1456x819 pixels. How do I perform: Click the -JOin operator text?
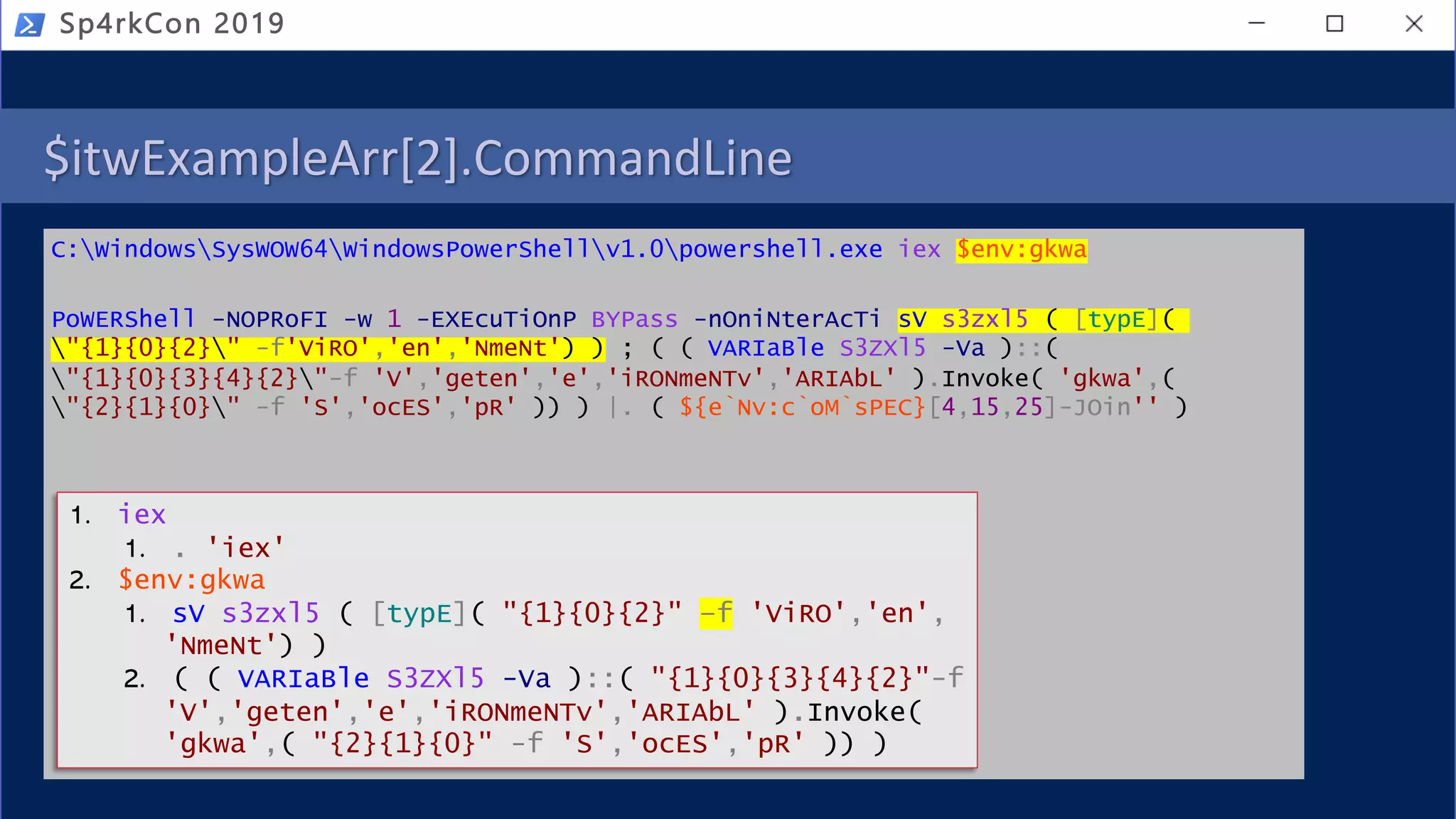(x=1093, y=407)
